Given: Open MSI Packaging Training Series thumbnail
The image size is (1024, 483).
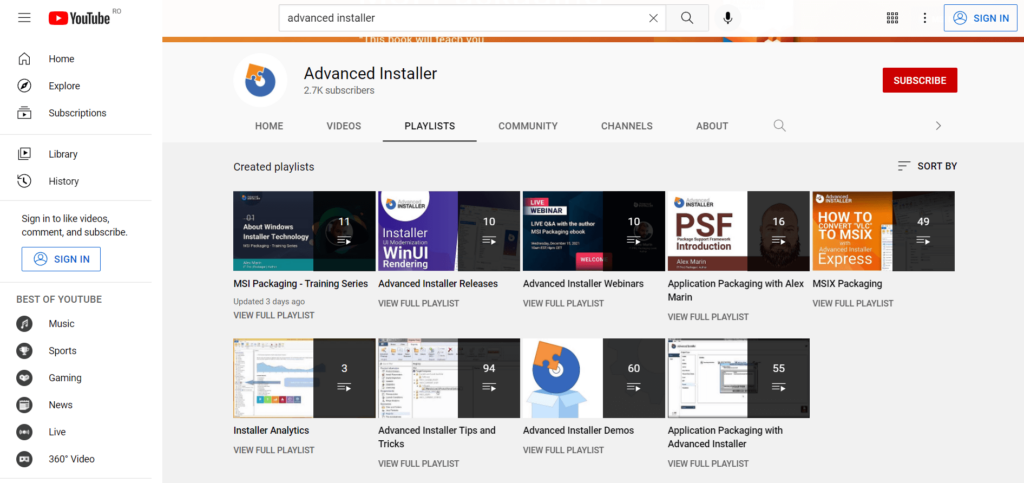Looking at the screenshot, I should click(304, 231).
